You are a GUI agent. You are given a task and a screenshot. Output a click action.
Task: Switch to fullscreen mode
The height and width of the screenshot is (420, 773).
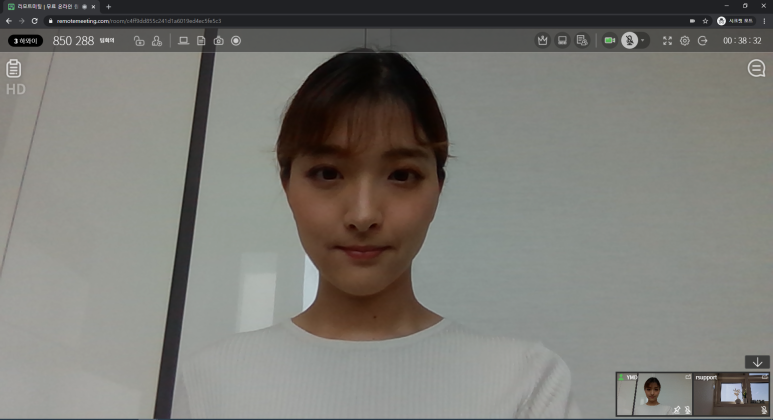(668, 41)
